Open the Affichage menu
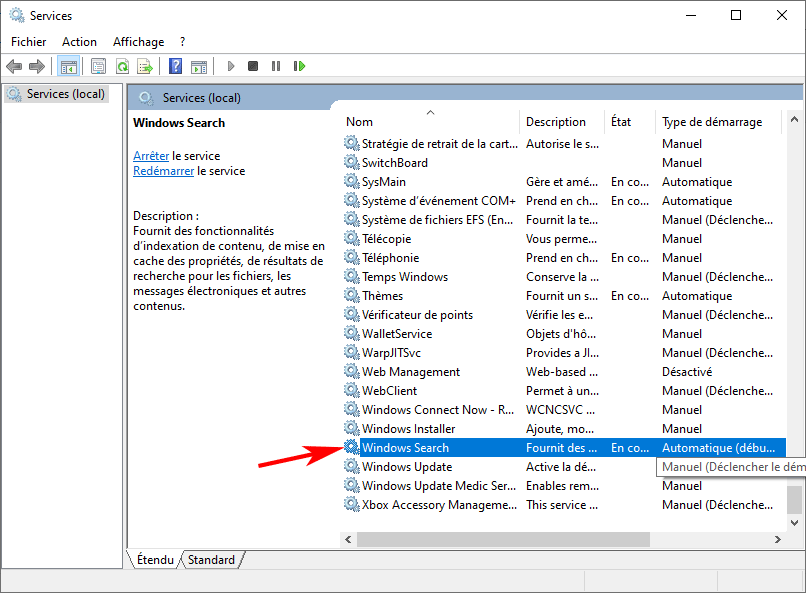Image resolution: width=806 pixels, height=593 pixels. (x=139, y=42)
